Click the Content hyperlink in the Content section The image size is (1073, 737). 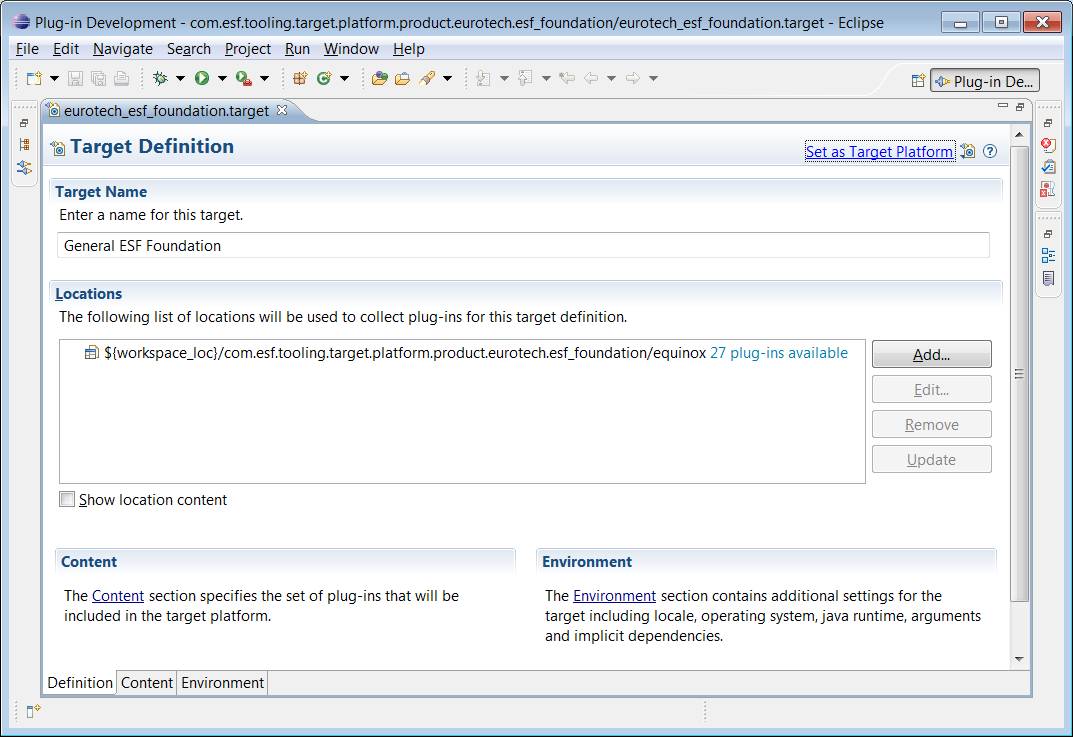point(118,595)
